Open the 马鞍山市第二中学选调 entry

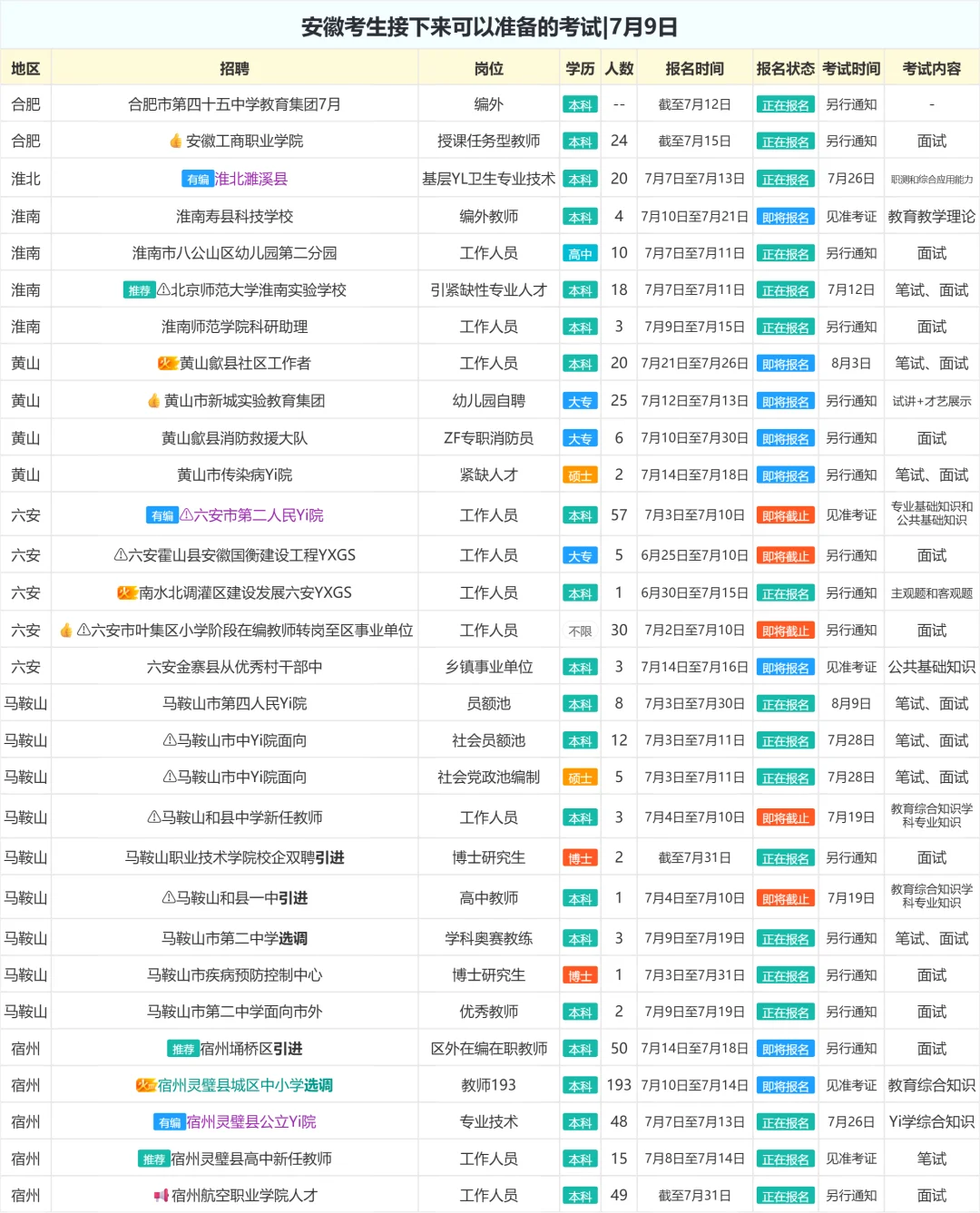coord(234,938)
